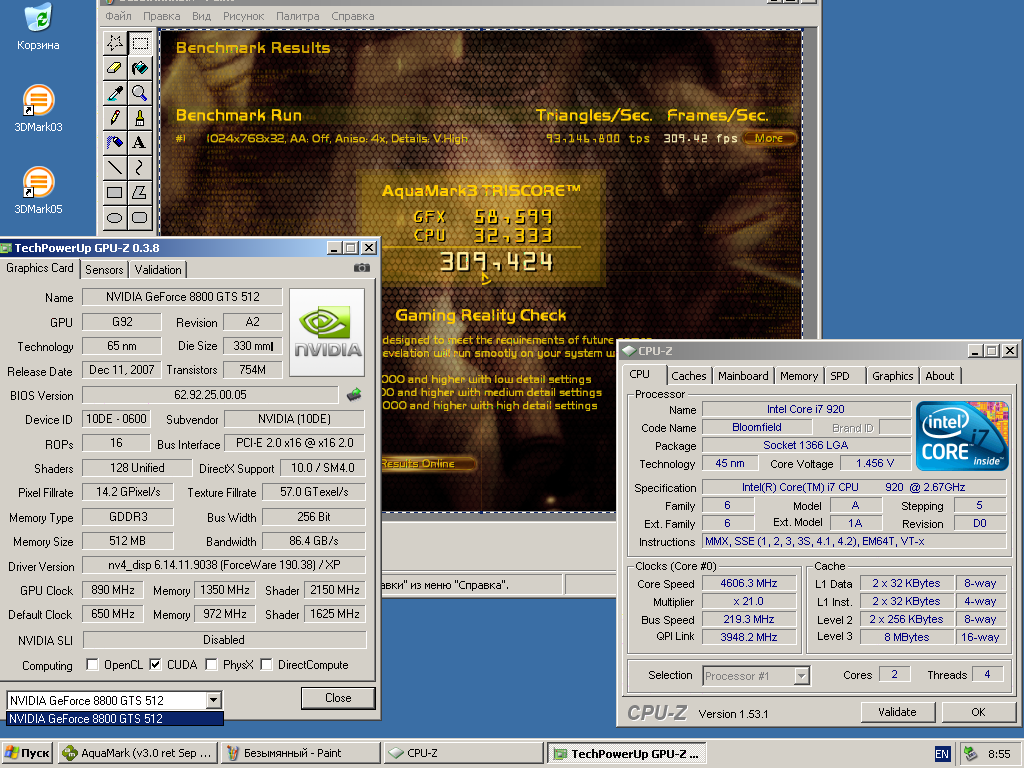Click the Intel Core i7 logo in CPU-Z
Screen dimensions: 1024x768
[x=962, y=436]
